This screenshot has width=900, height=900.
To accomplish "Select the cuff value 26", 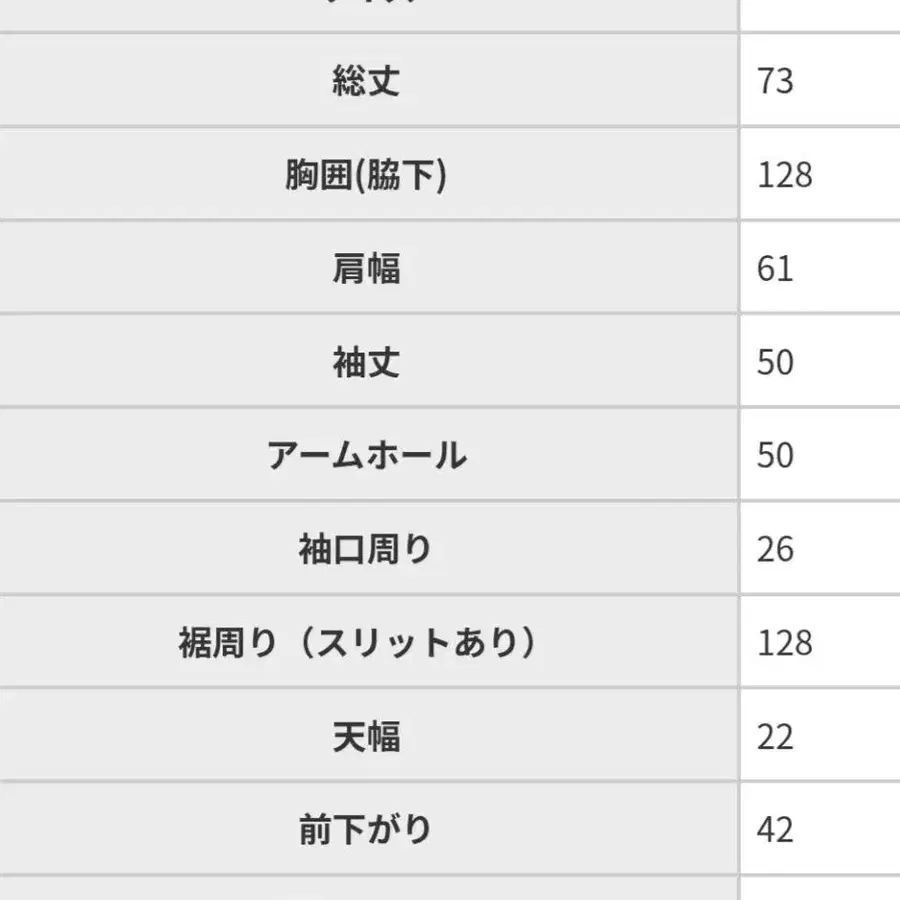I will click(x=775, y=549).
